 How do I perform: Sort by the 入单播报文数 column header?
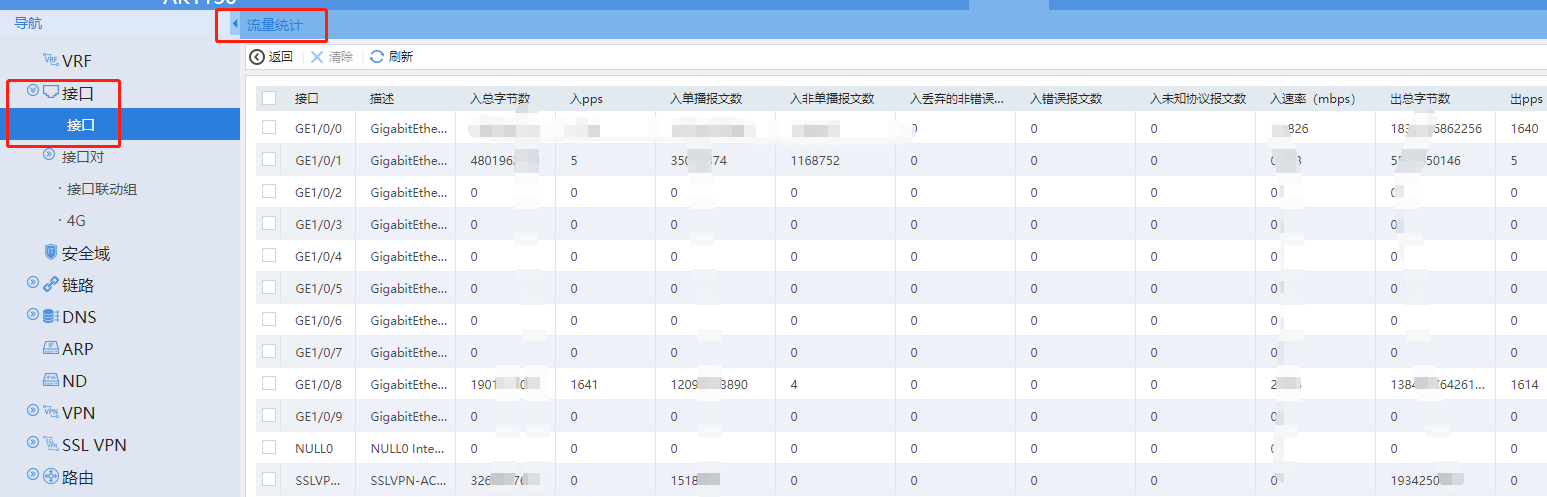click(x=706, y=99)
